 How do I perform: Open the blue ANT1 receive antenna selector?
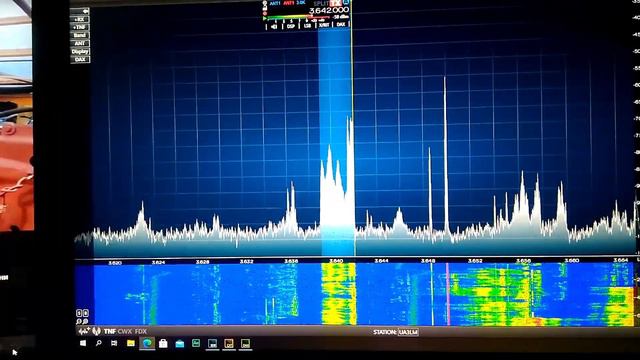point(275,3)
